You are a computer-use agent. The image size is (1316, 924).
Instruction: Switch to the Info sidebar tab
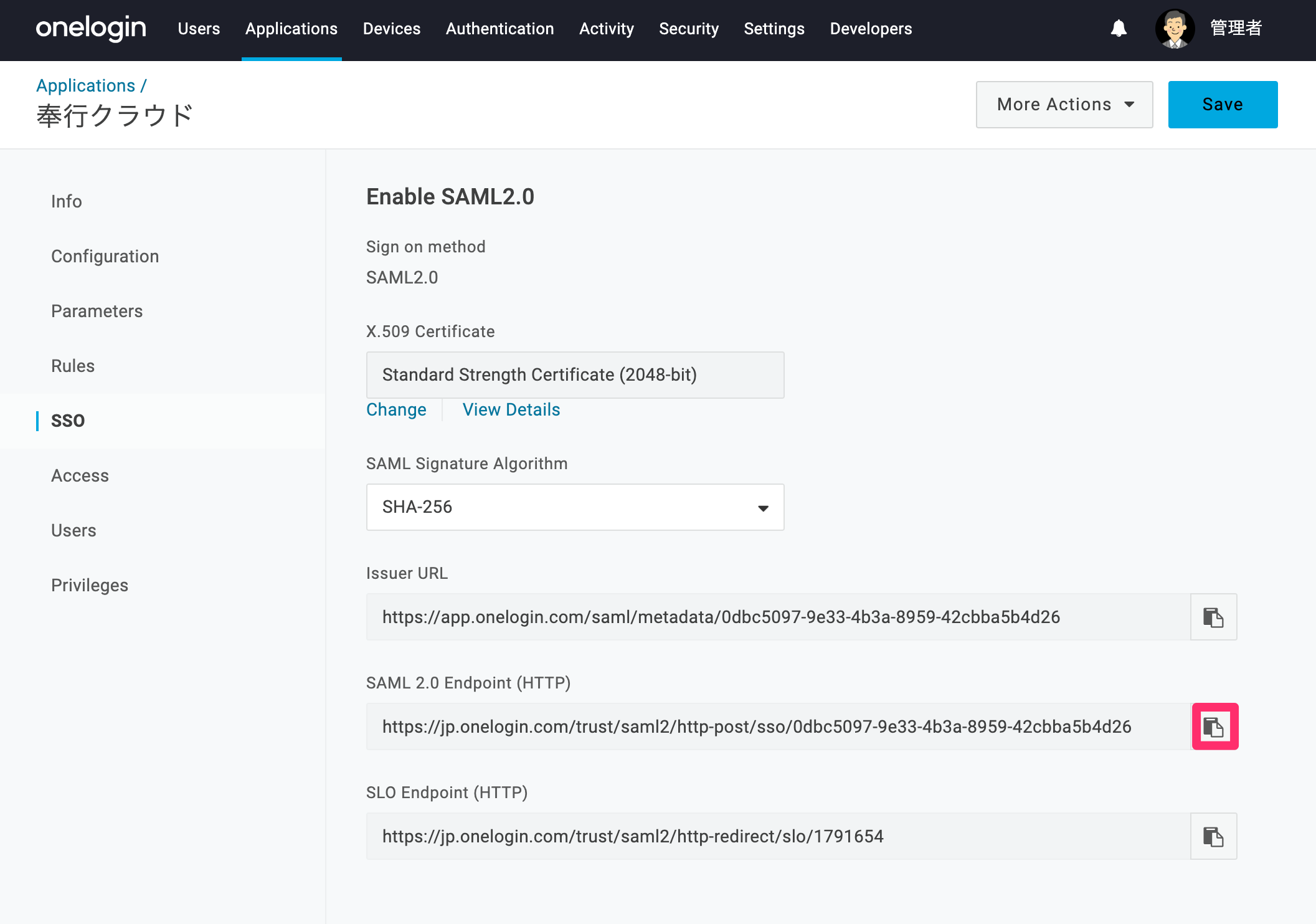[x=67, y=201]
